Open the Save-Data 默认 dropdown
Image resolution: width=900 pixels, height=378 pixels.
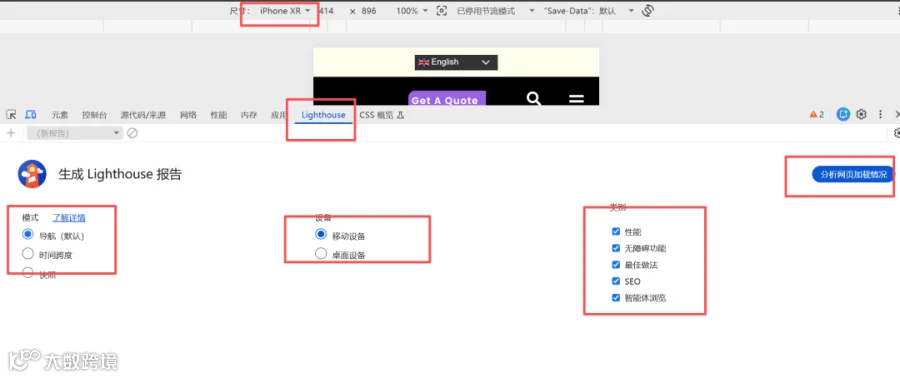point(589,11)
